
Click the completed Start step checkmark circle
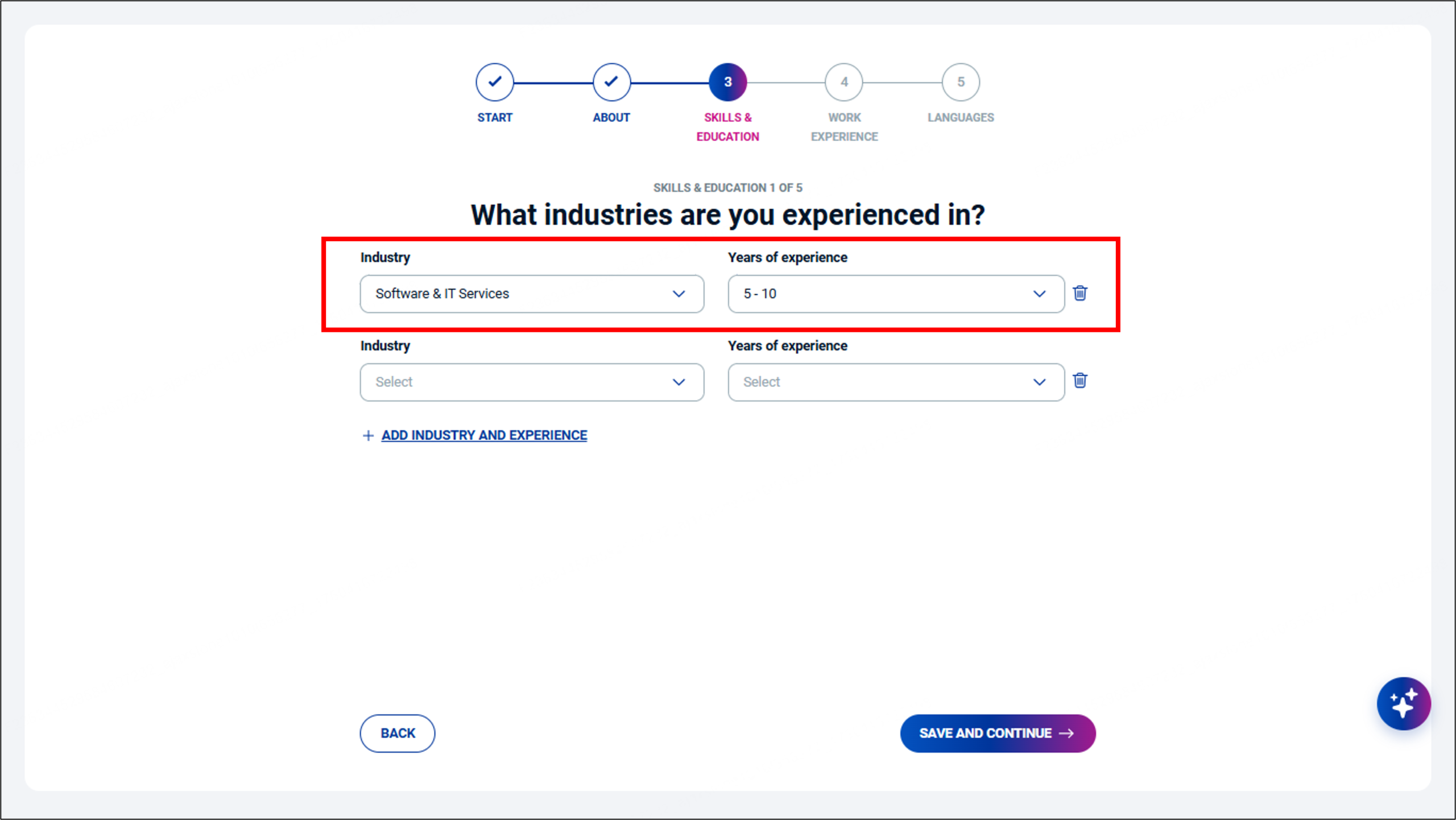(495, 82)
